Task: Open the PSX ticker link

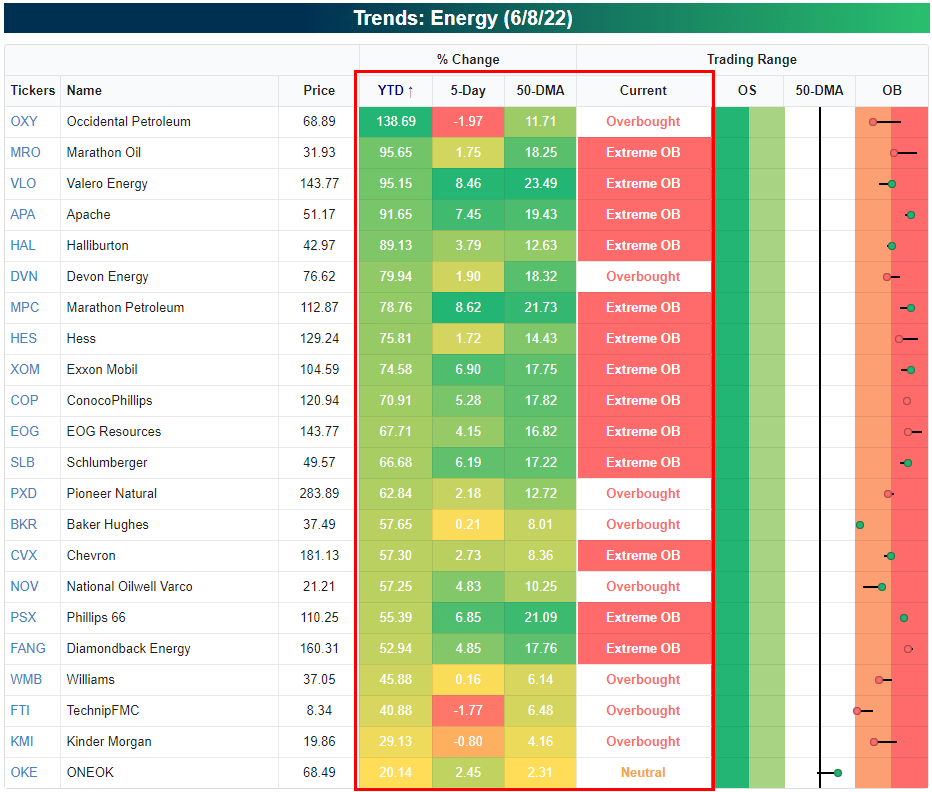Action: (23, 617)
